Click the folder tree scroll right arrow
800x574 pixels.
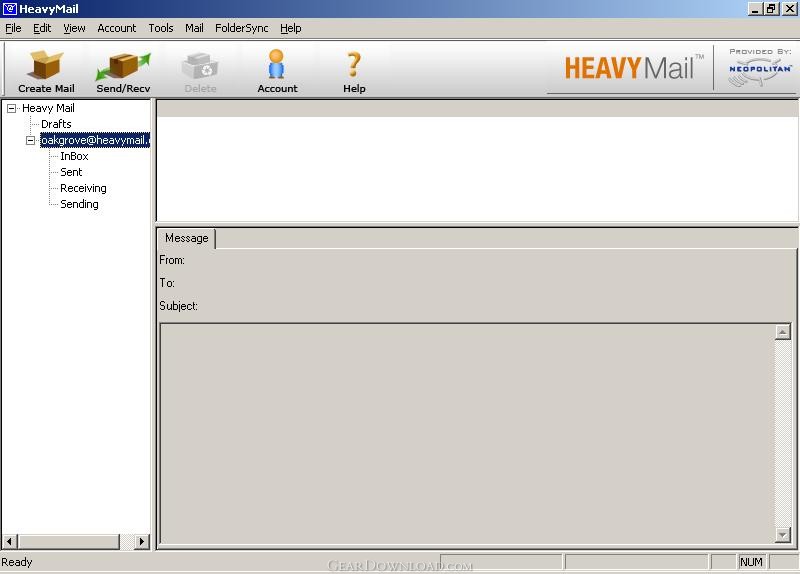[142, 541]
